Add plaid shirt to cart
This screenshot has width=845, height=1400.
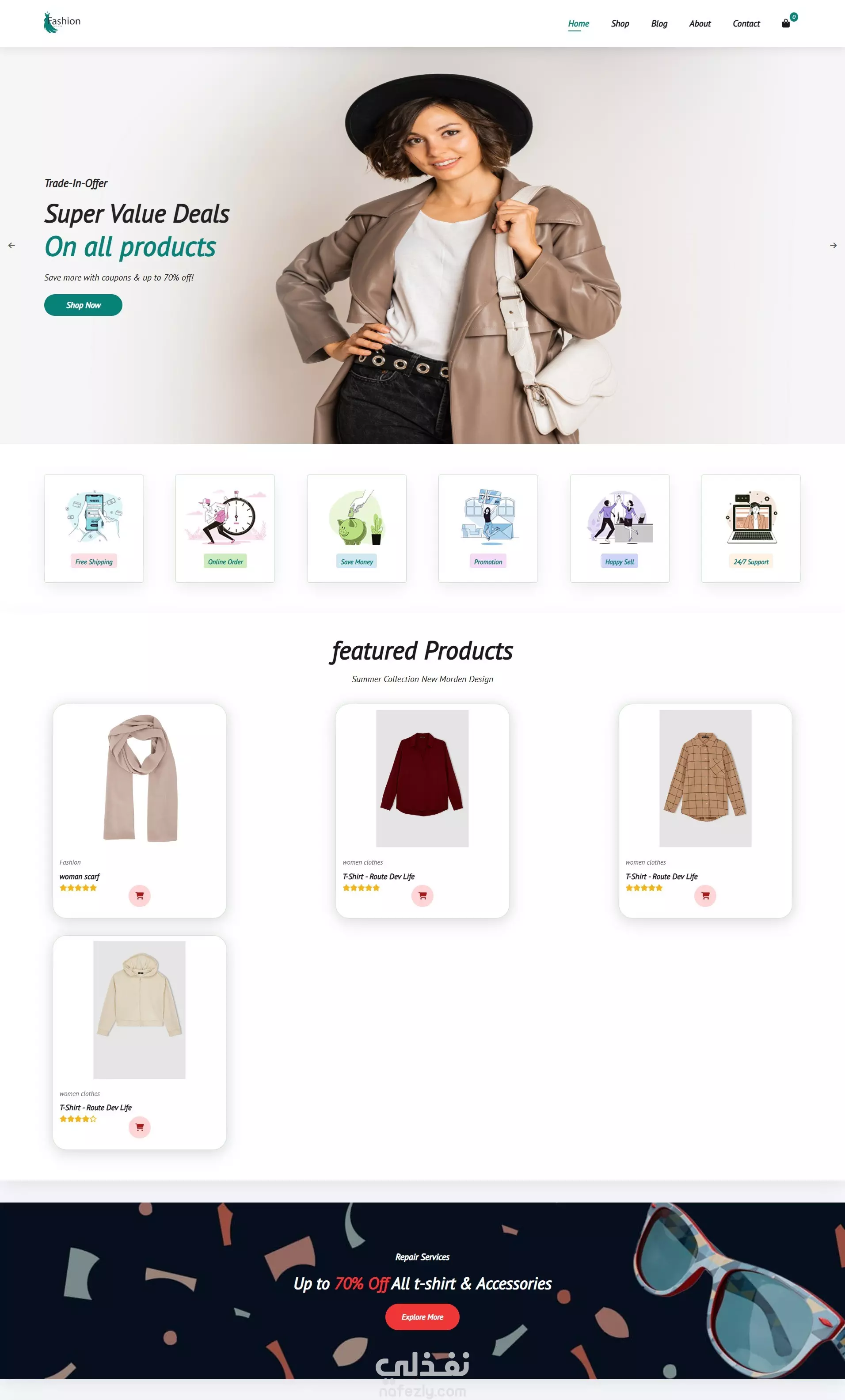click(x=705, y=895)
